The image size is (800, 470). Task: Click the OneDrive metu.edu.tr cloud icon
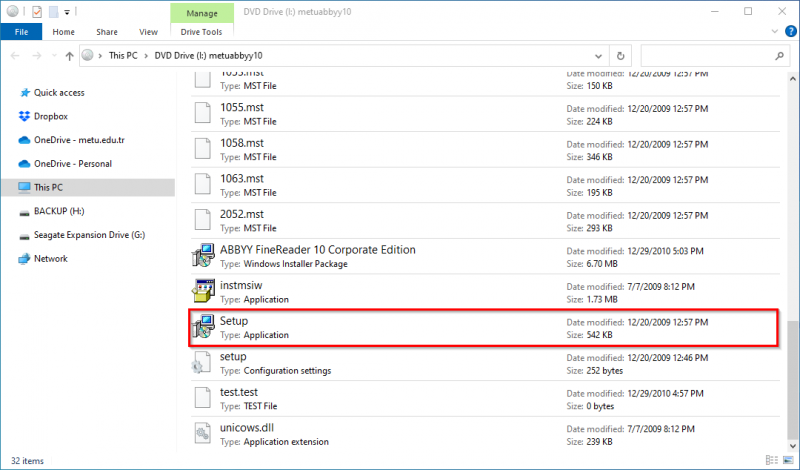(x=24, y=140)
